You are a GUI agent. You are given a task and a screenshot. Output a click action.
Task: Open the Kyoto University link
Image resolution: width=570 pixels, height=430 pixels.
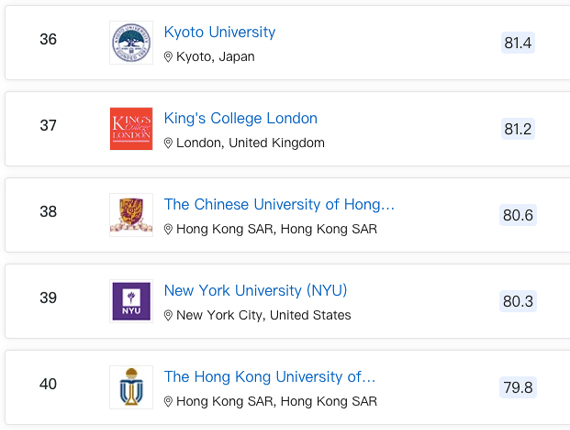pos(220,32)
